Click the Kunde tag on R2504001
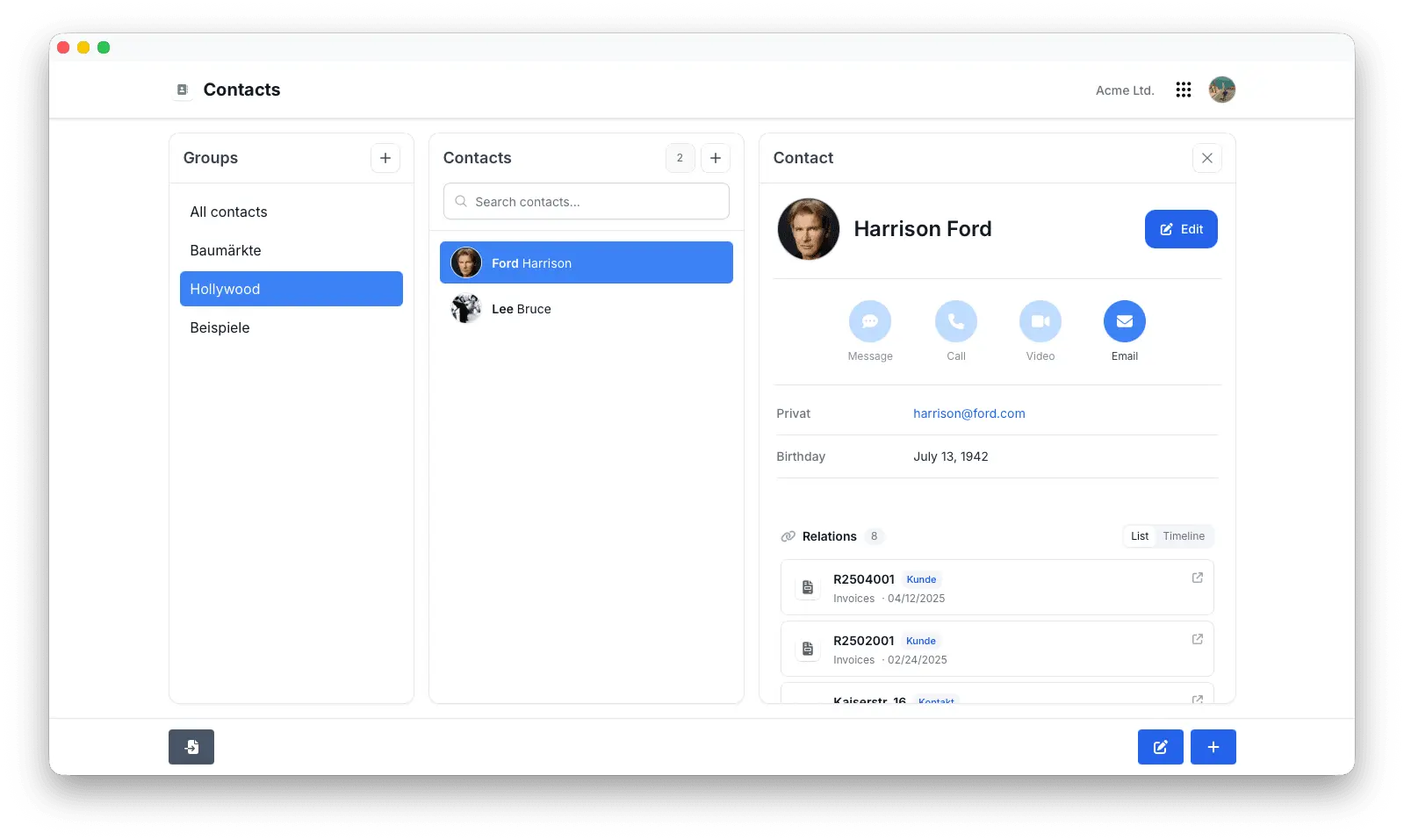 coord(921,579)
